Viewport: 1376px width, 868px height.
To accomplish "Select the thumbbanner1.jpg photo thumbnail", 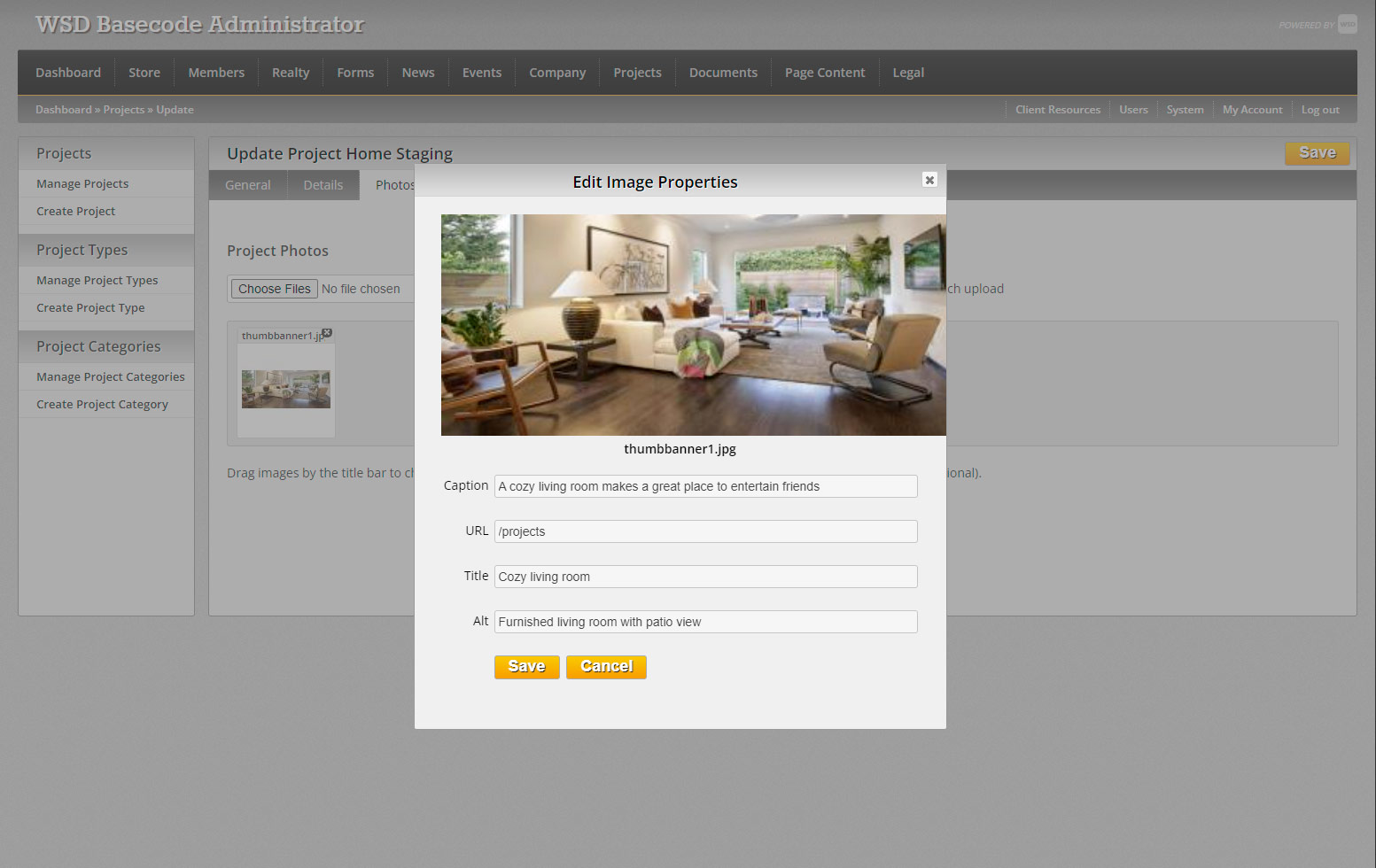I will pos(286,390).
